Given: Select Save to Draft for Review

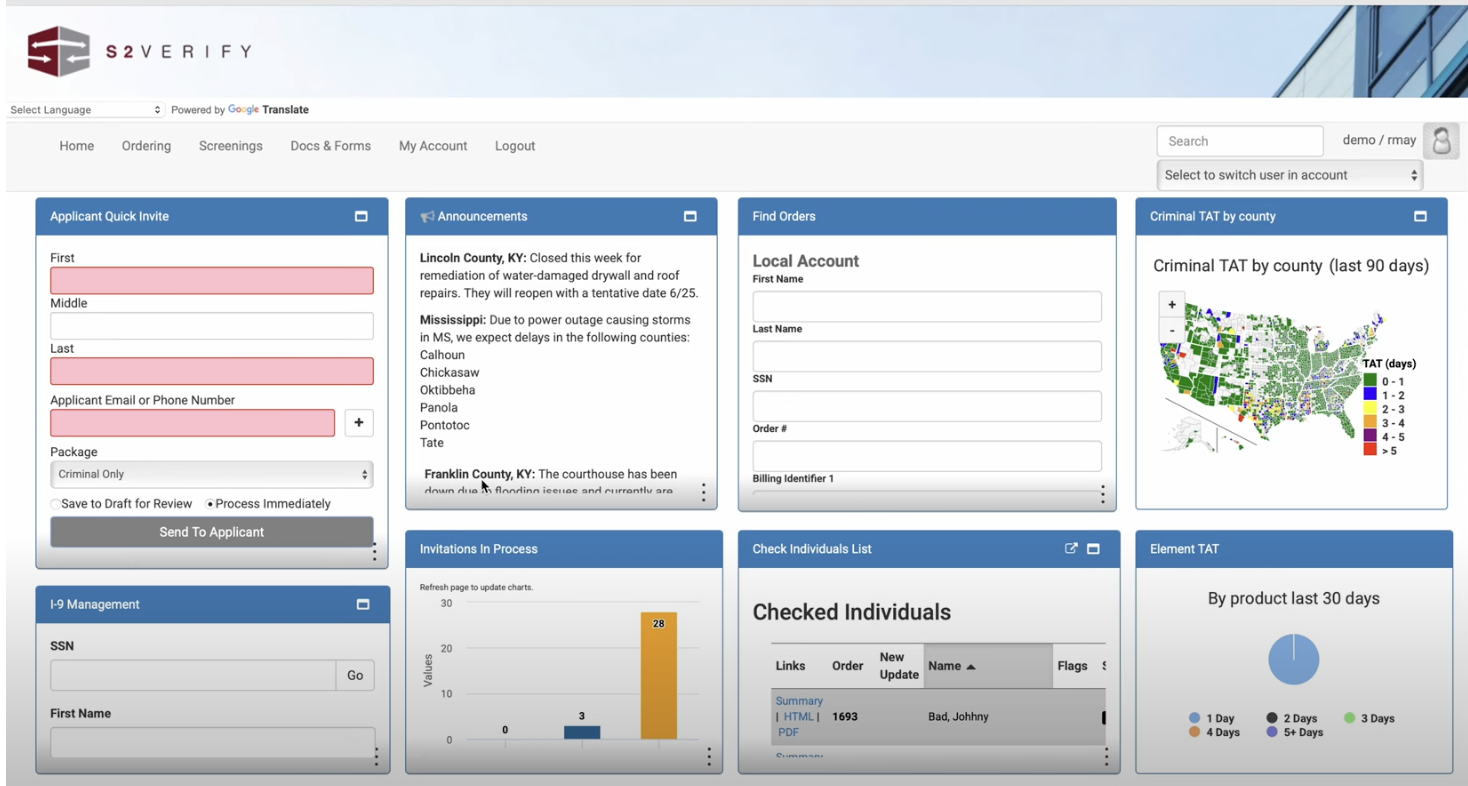Looking at the screenshot, I should 56,504.
